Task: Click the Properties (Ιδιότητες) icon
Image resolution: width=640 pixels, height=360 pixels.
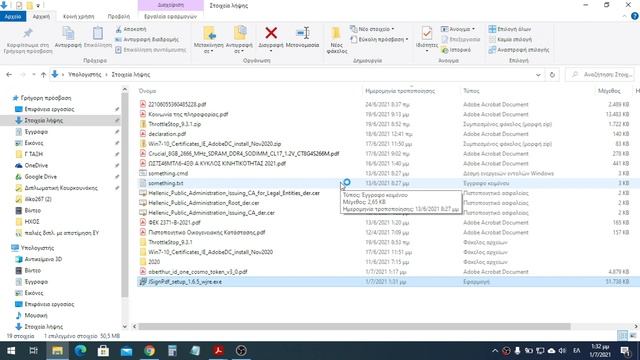Action: [x=427, y=33]
